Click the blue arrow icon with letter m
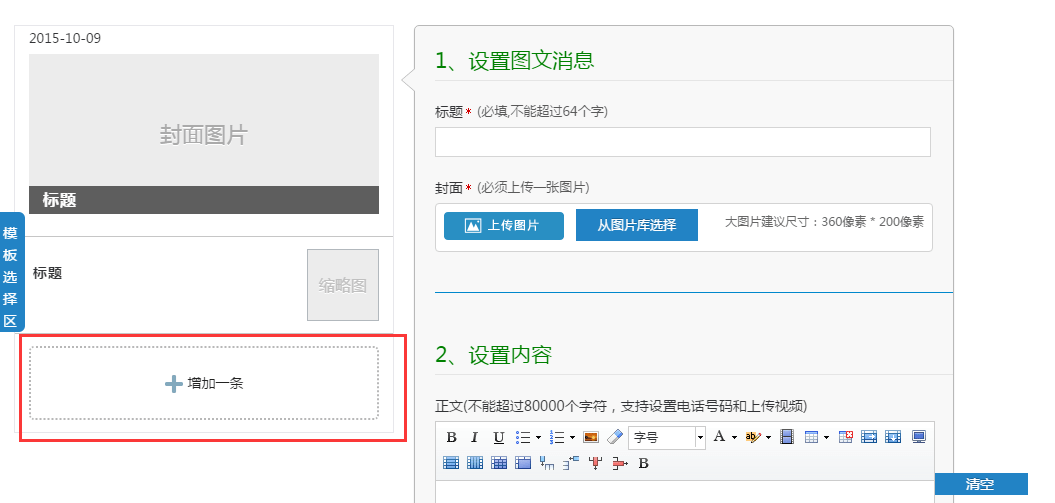The width and height of the screenshot is (1055, 503). (x=547, y=463)
